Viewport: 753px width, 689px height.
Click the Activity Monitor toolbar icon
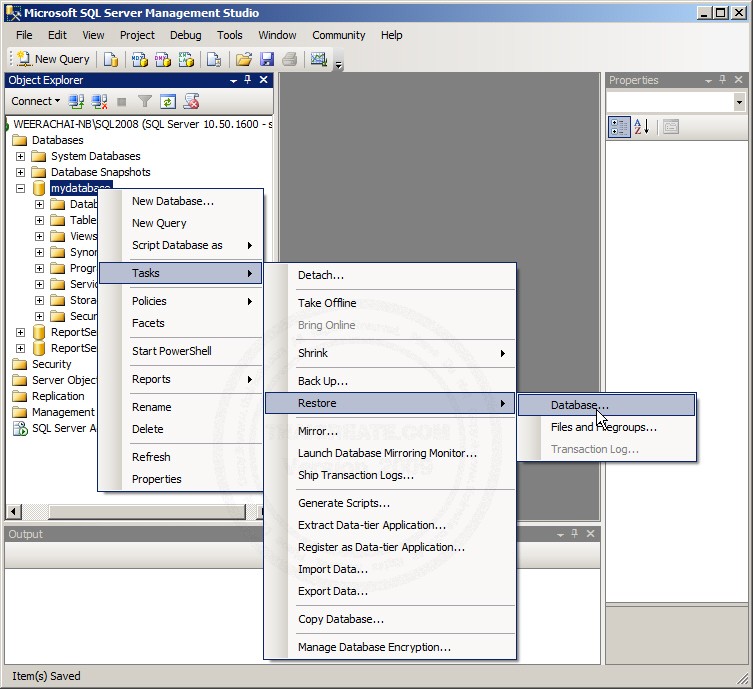[318, 60]
